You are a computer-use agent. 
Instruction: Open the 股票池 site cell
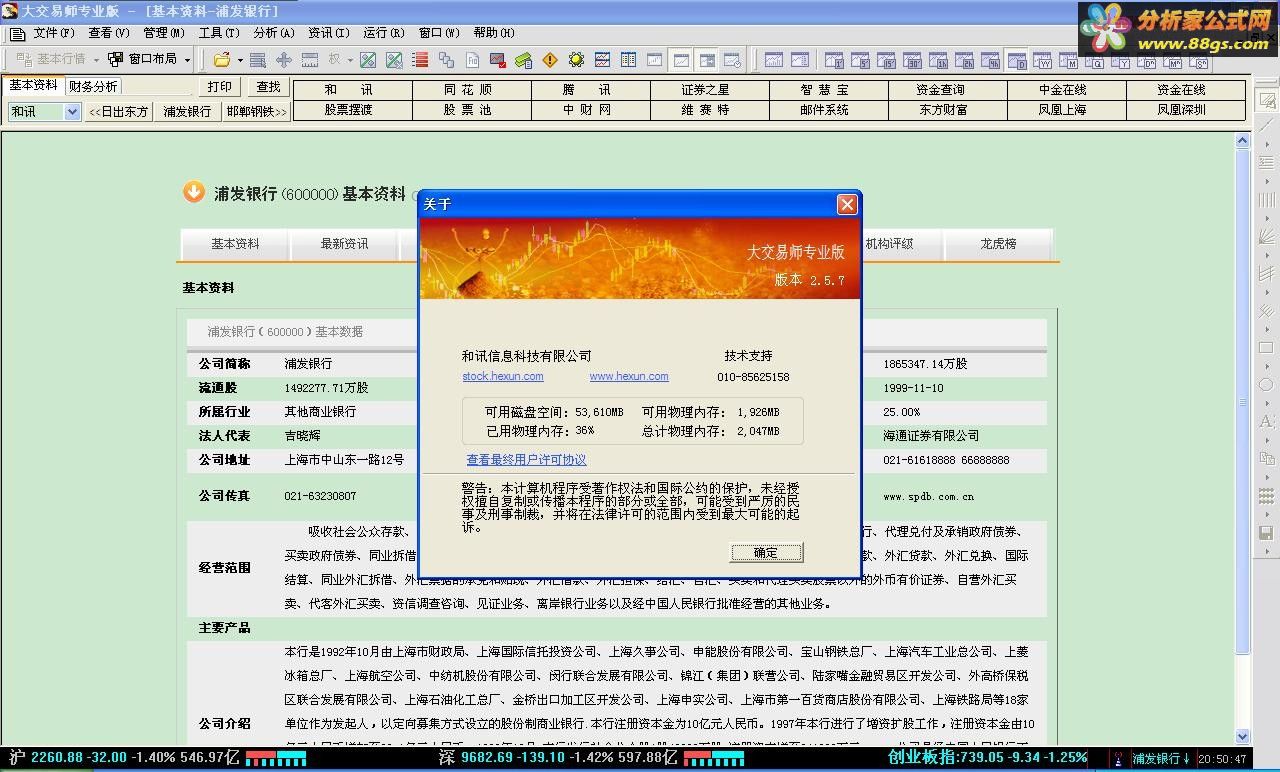[468, 110]
